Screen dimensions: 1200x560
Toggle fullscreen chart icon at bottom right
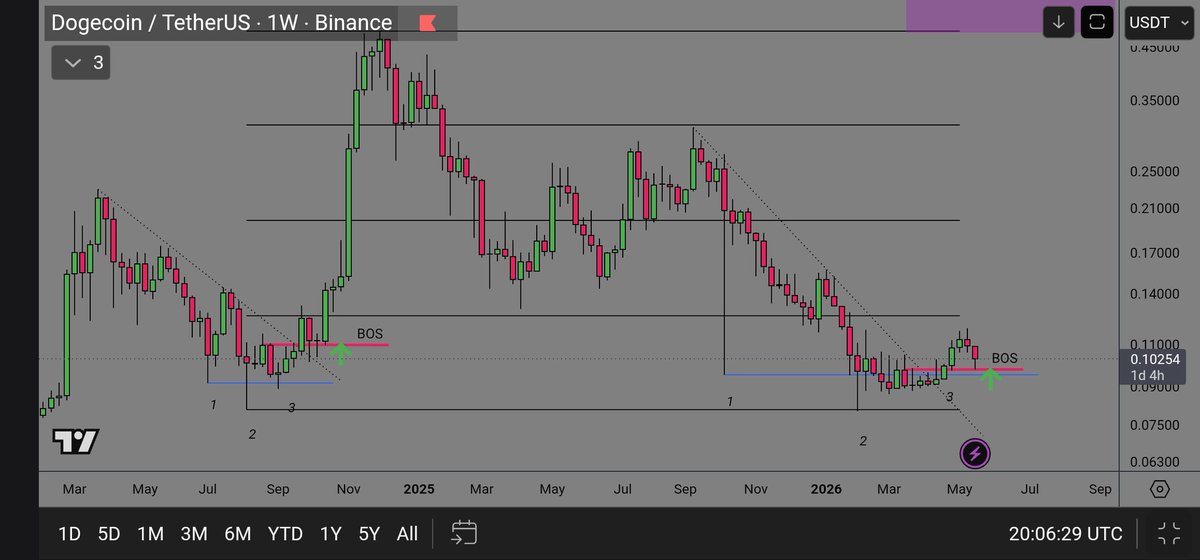1168,533
